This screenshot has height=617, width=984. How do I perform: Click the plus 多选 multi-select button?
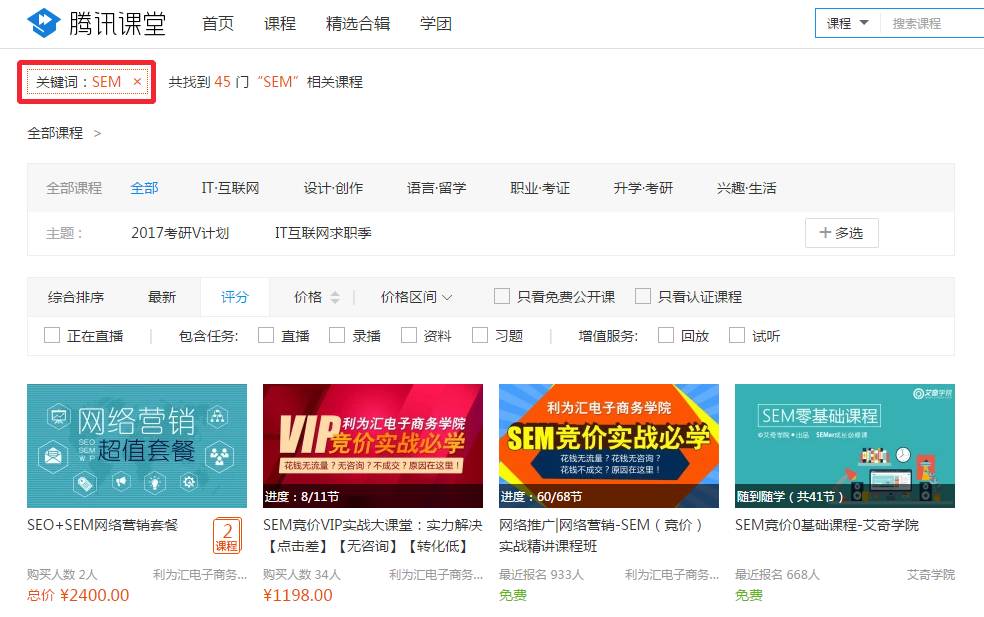click(x=842, y=233)
